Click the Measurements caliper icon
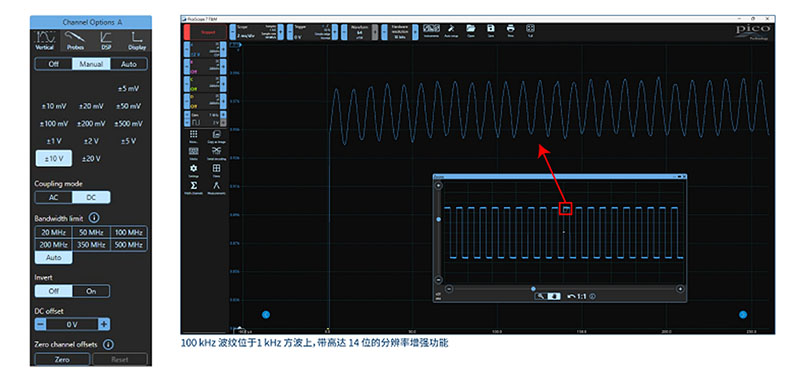The width and height of the screenshot is (800, 375). pyautogui.click(x=216, y=187)
